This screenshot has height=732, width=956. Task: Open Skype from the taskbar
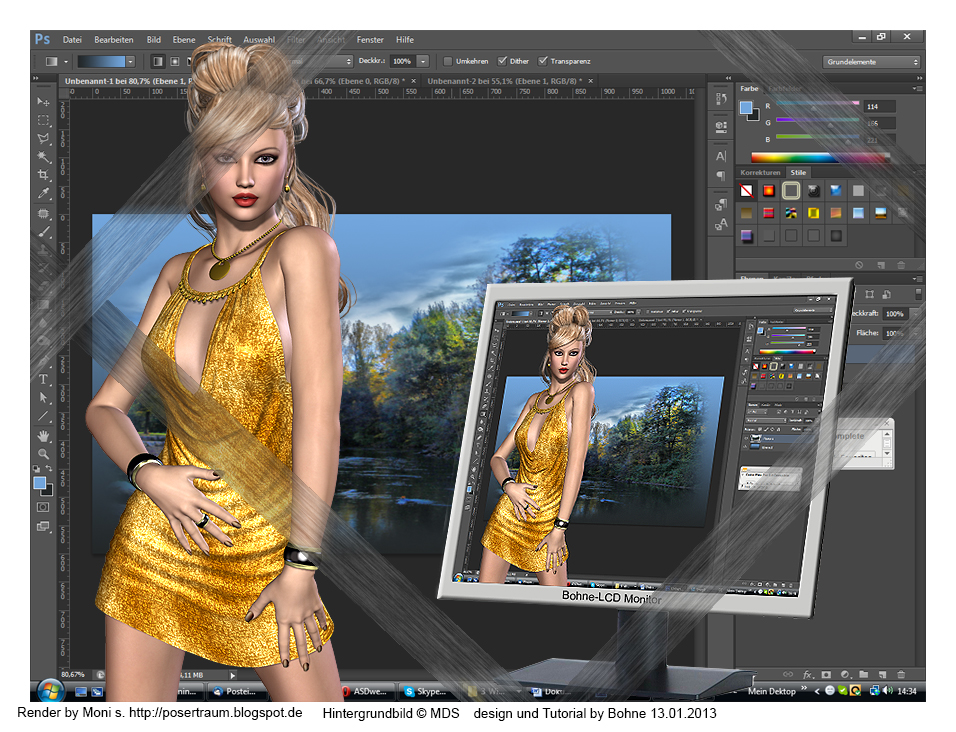pos(425,691)
